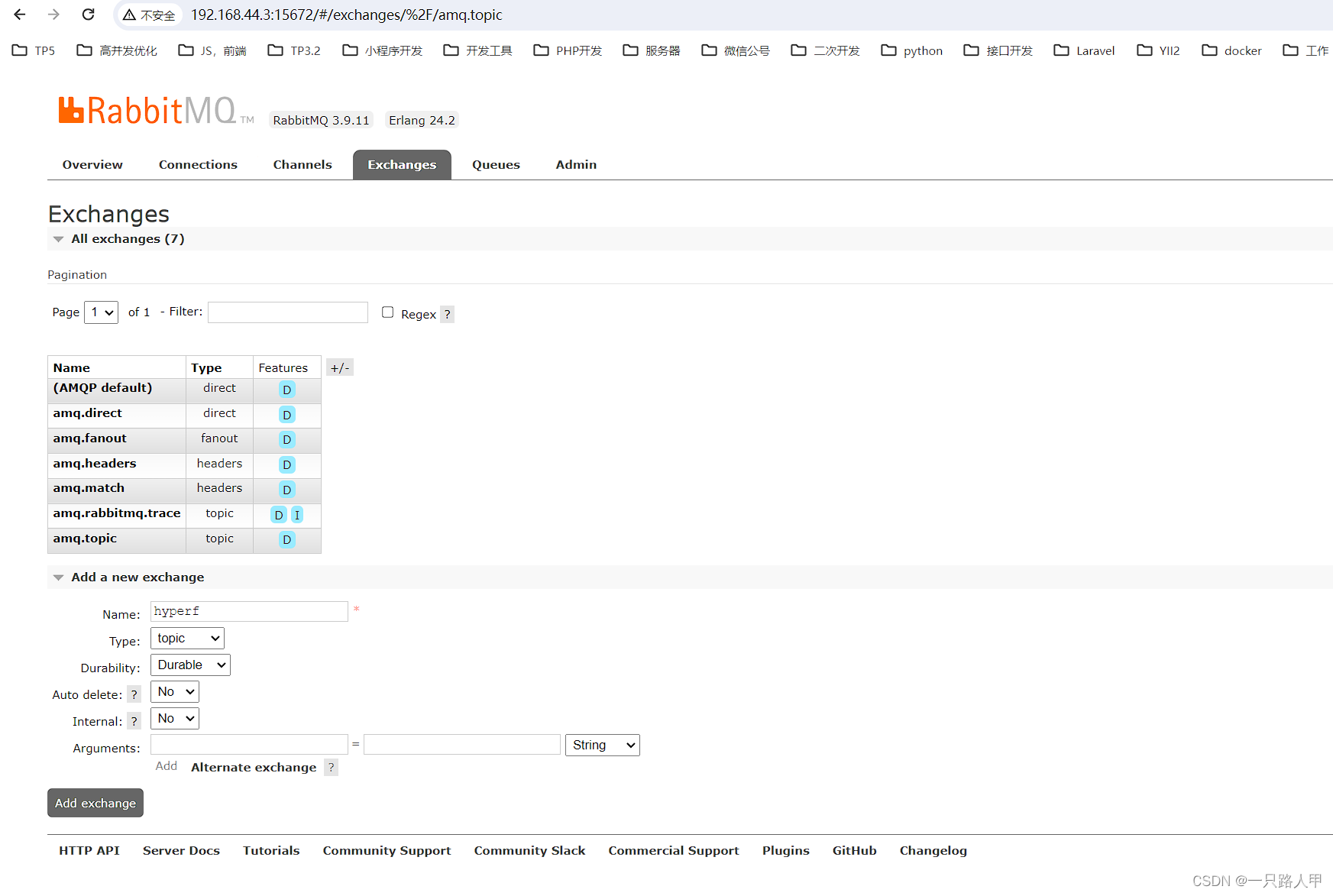Click the RabbitMQ logo
Viewport: 1333px width, 896px height.
pos(156,111)
